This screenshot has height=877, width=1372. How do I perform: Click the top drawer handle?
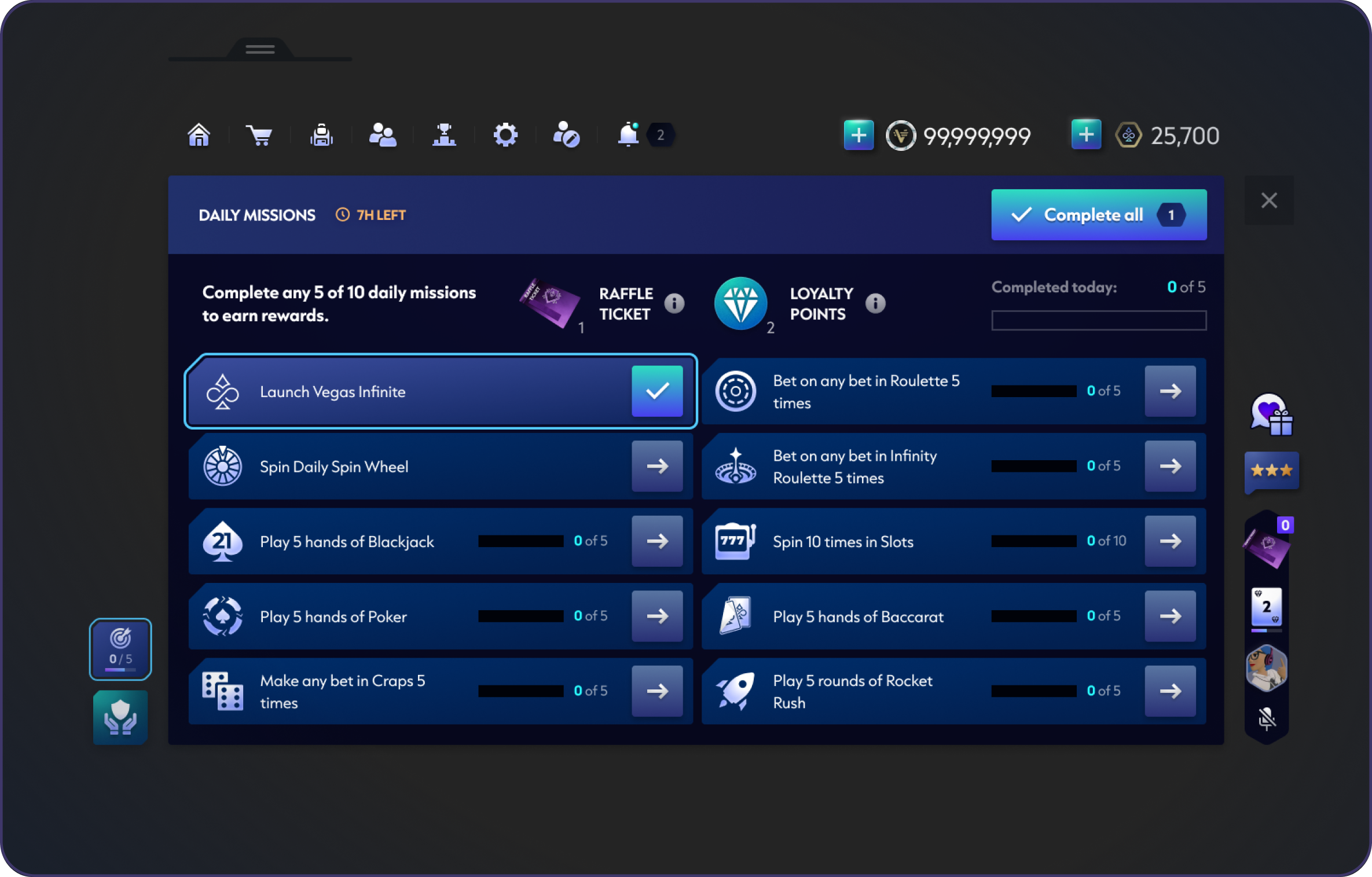coord(259,50)
